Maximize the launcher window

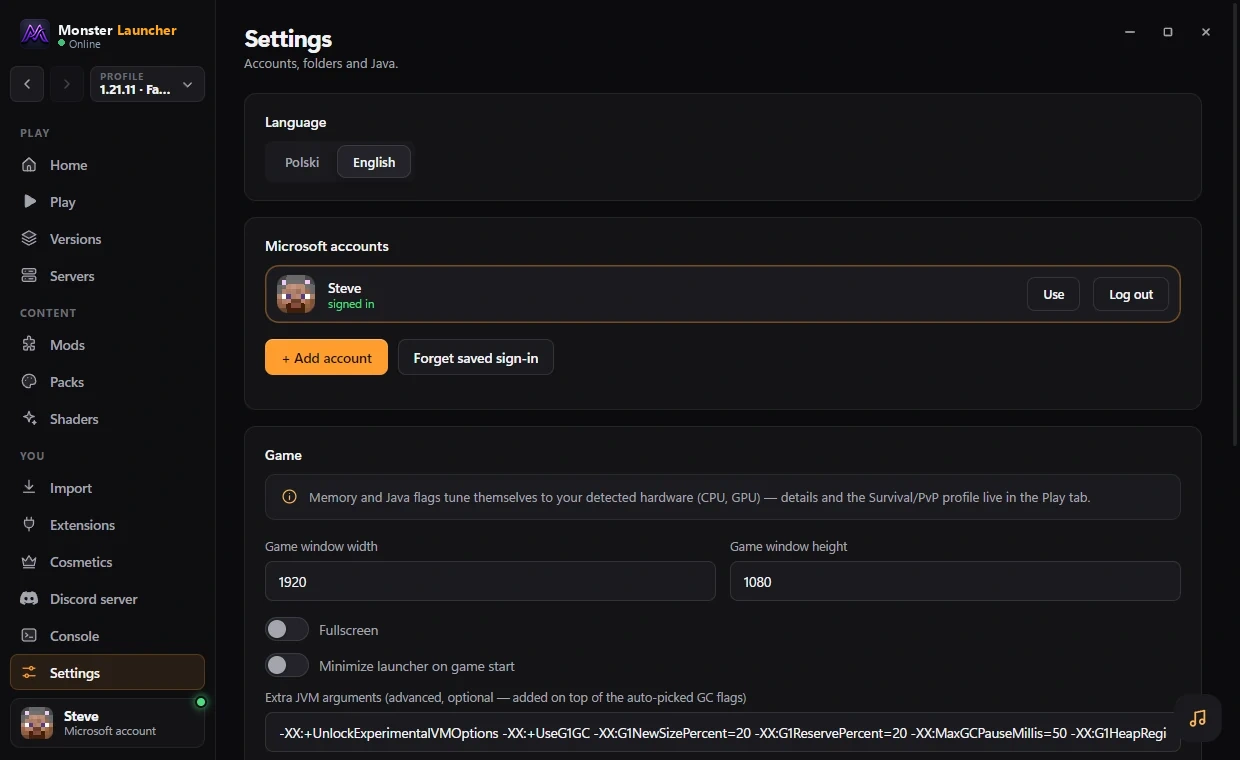pos(1168,32)
